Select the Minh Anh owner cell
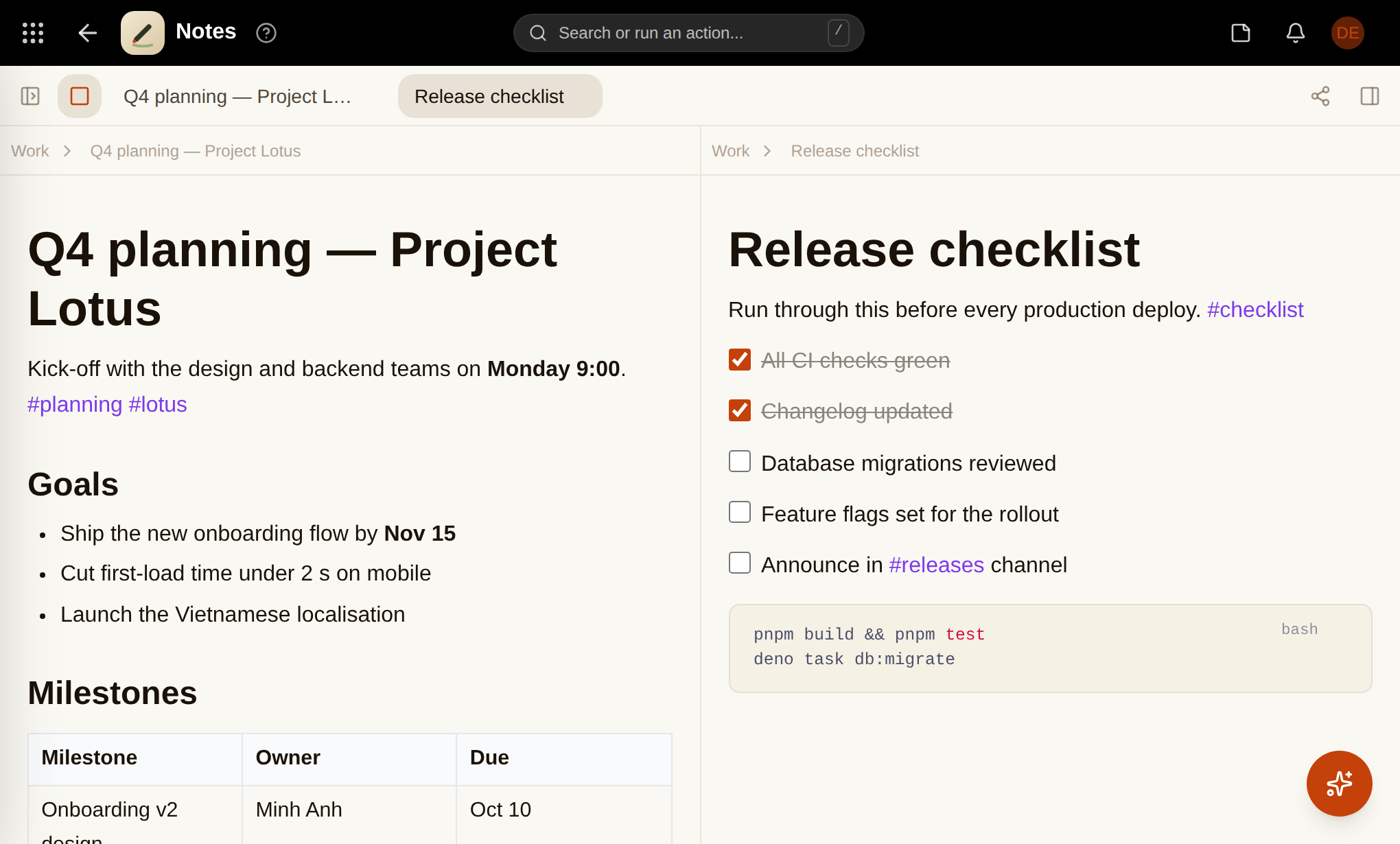Viewport: 1400px width, 844px height. (349, 815)
